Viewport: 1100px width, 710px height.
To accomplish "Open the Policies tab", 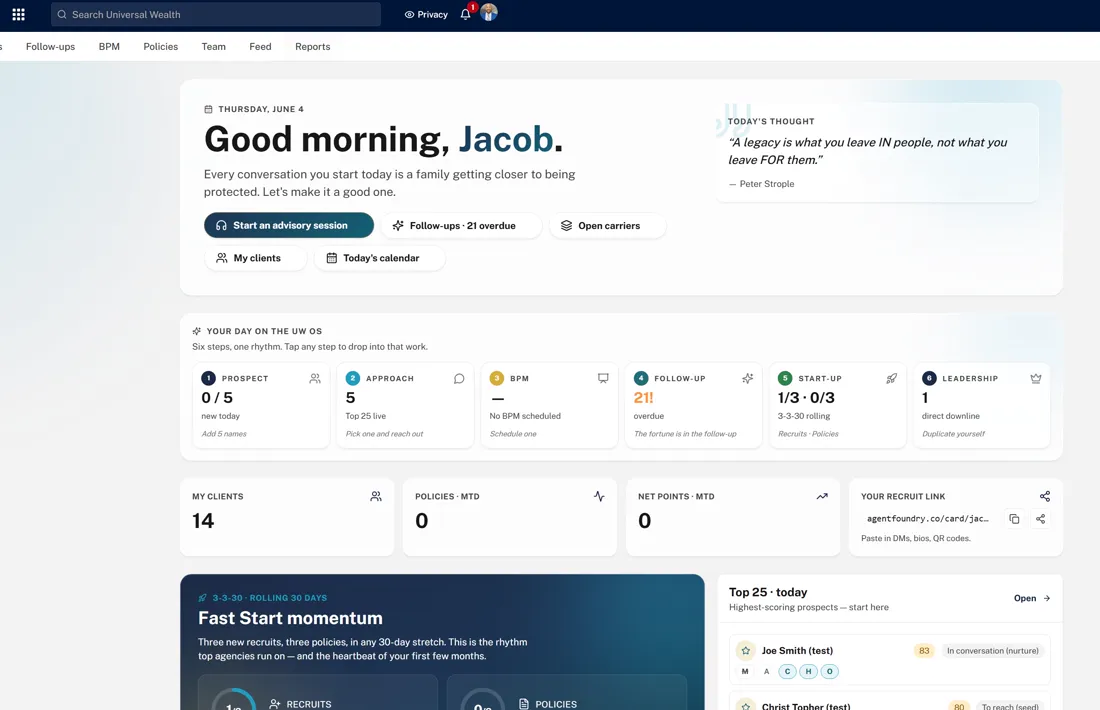I will coord(161,46).
